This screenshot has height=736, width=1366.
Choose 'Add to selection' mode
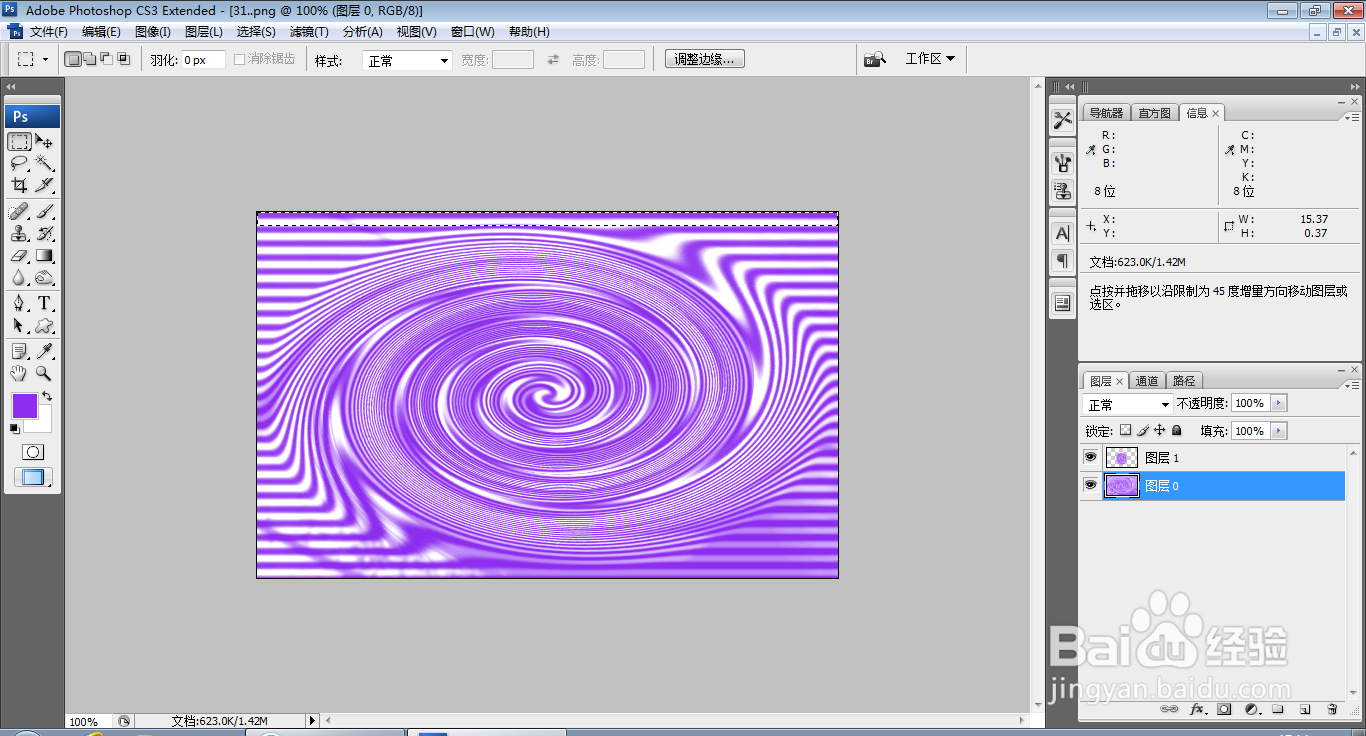pyautogui.click(x=90, y=59)
